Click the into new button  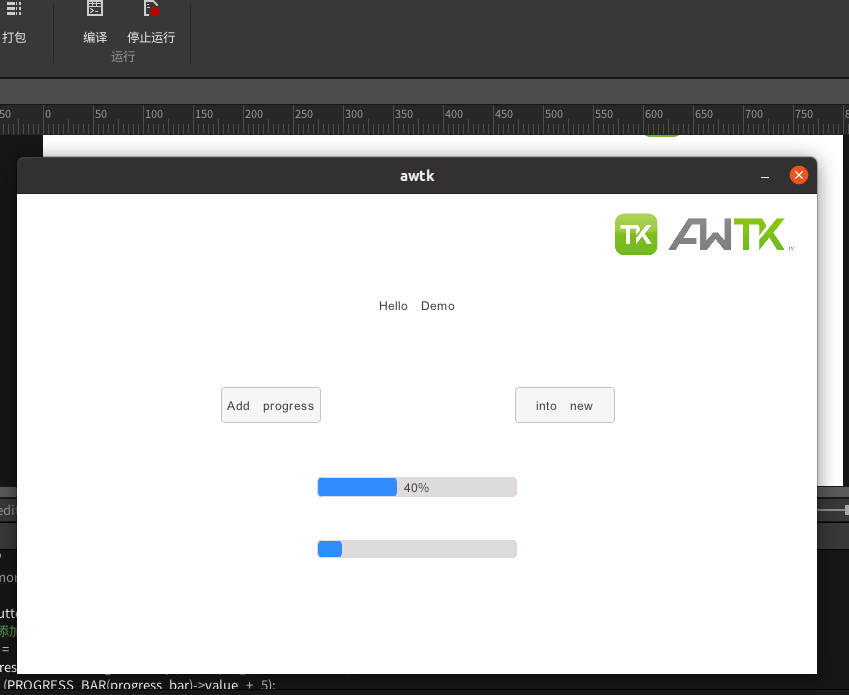(565, 405)
